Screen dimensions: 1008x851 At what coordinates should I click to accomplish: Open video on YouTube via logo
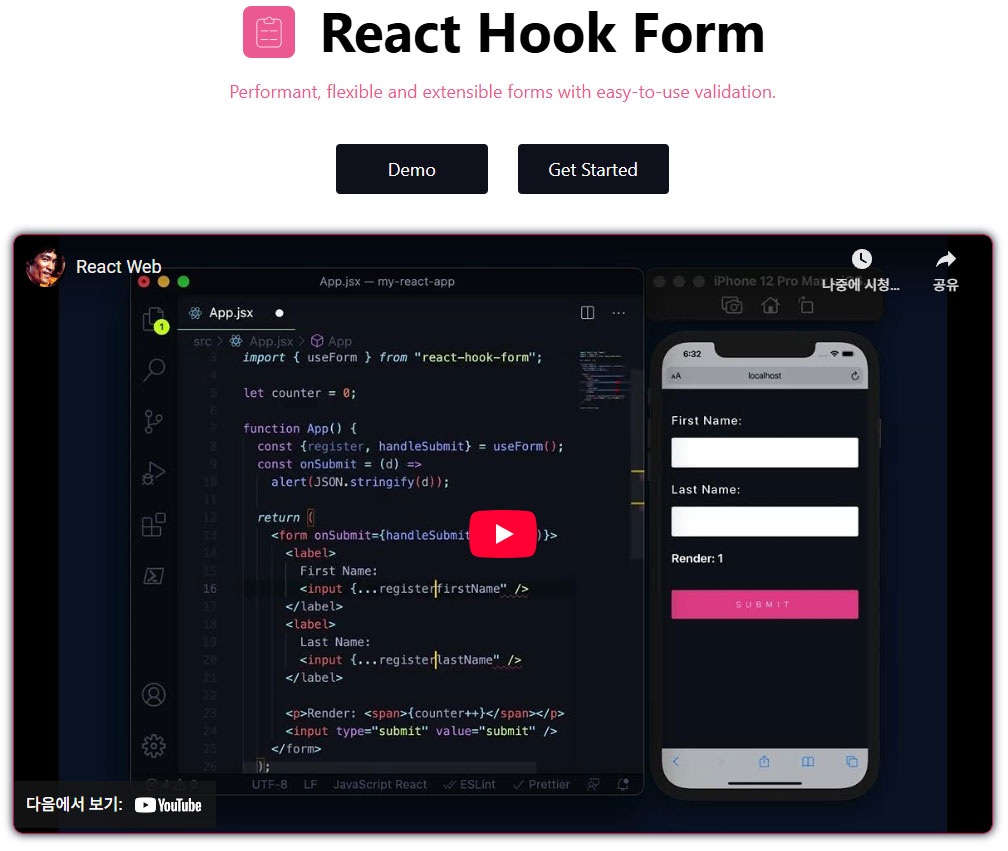(168, 805)
